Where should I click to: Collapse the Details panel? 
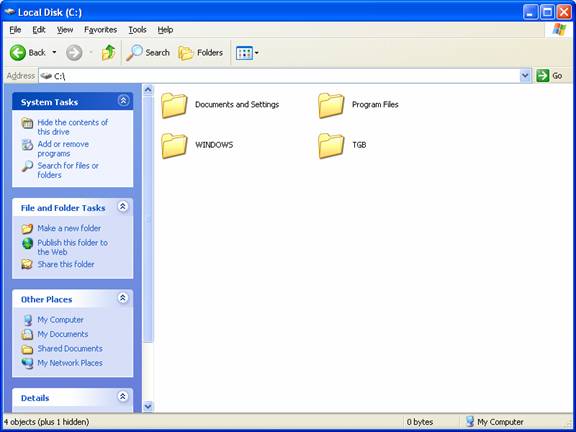[x=123, y=396]
